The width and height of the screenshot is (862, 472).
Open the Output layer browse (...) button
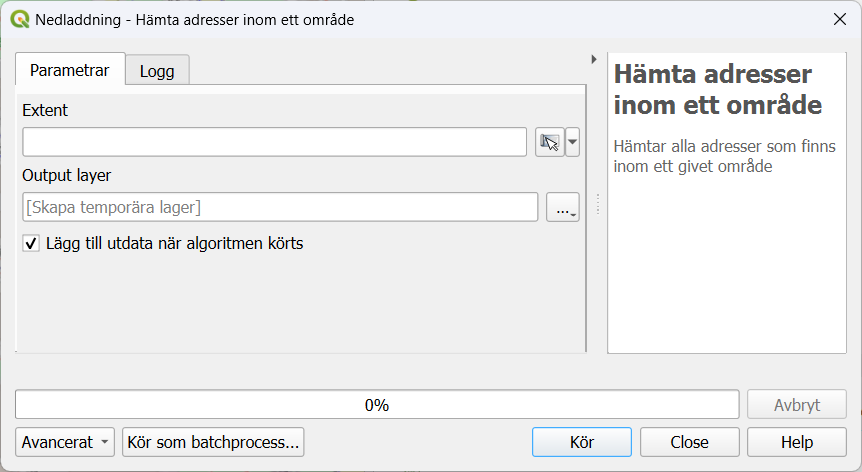click(x=562, y=207)
